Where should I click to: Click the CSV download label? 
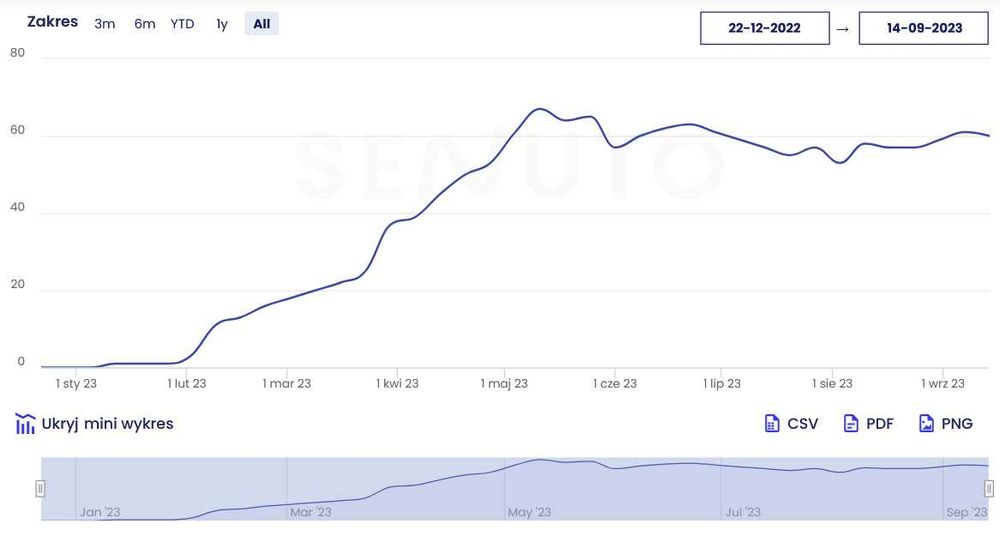tap(802, 424)
